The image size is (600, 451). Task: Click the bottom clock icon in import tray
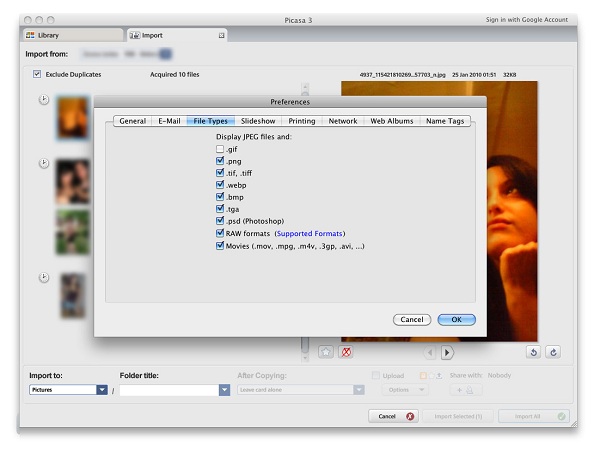[x=44, y=277]
